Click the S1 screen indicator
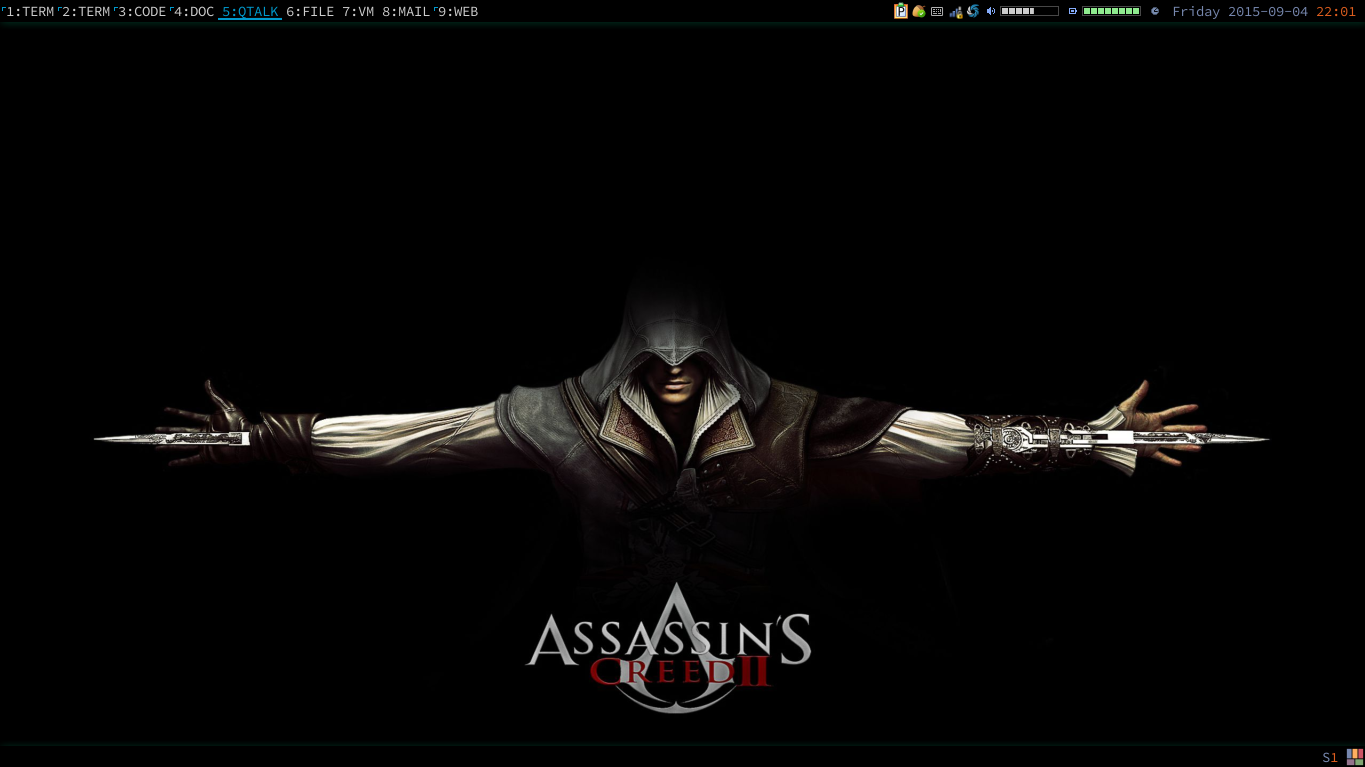The width and height of the screenshot is (1365, 767). click(1330, 757)
